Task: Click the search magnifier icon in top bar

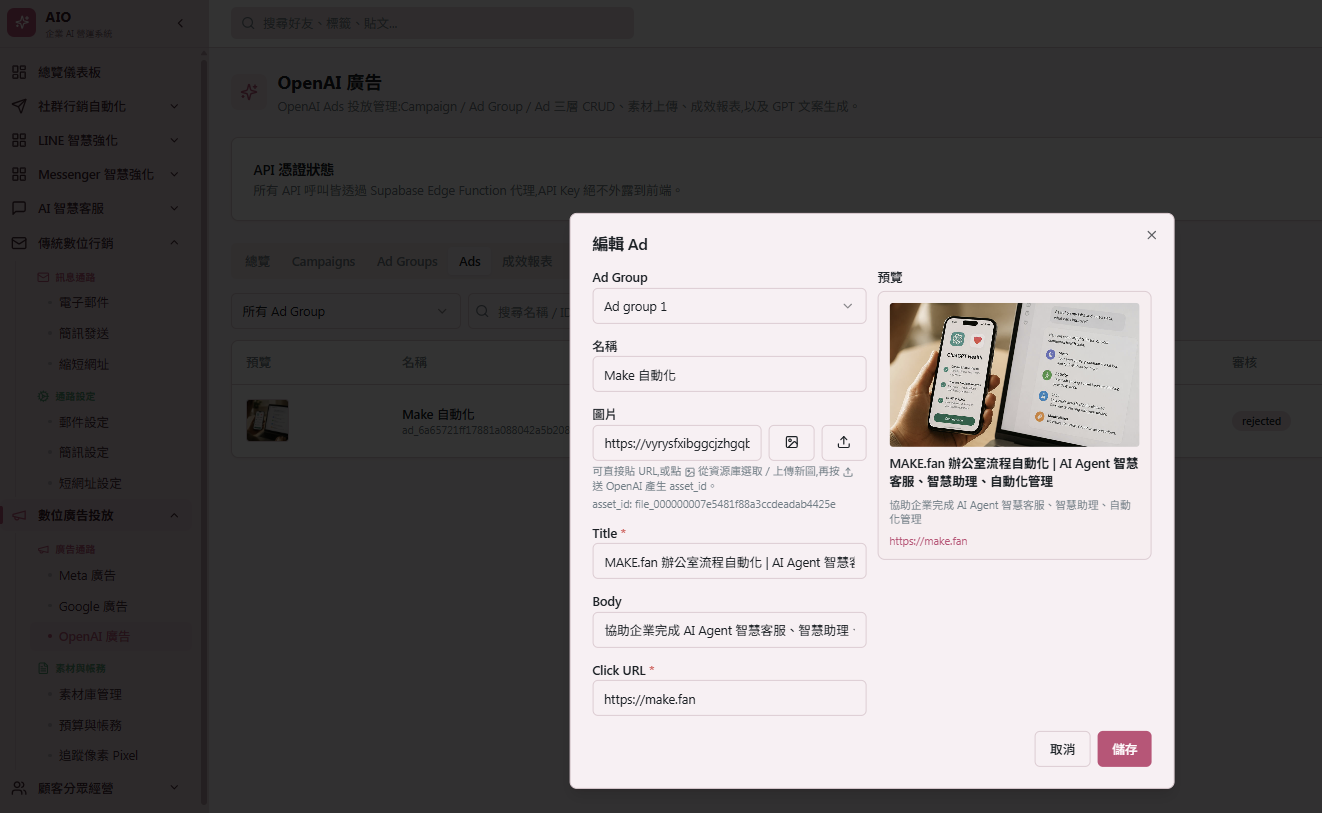Action: tap(249, 23)
